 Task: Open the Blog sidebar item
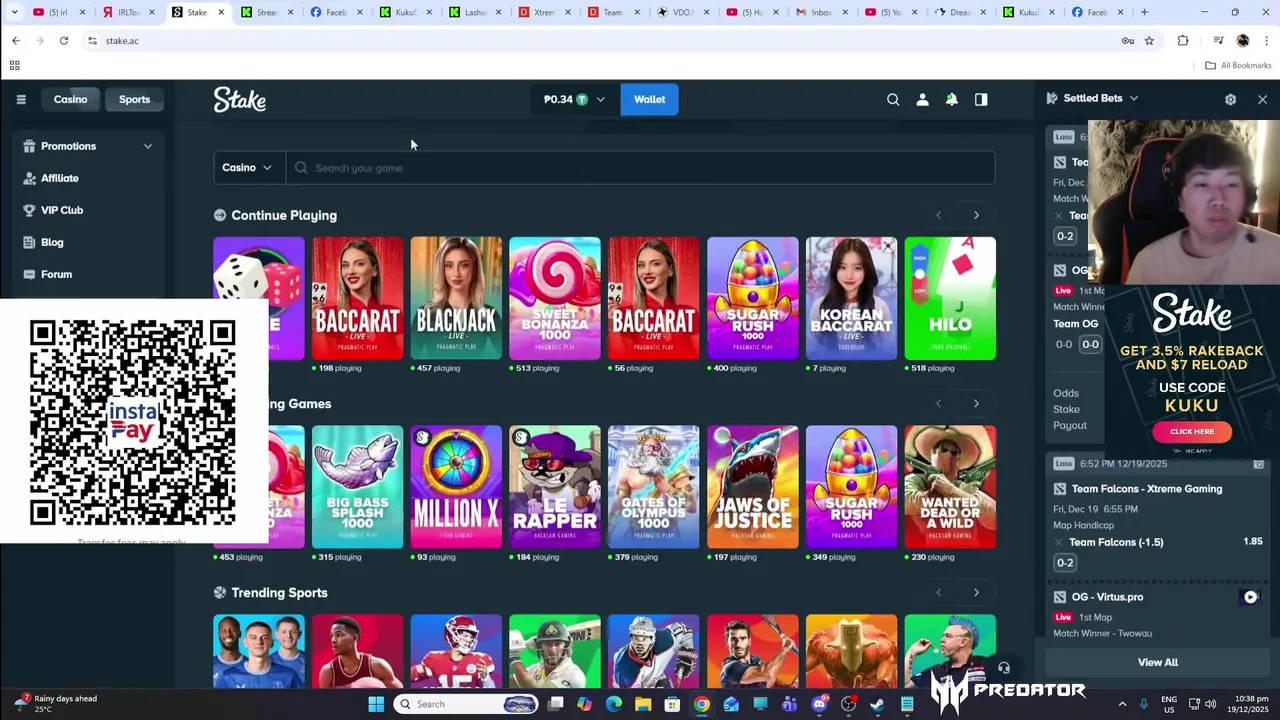click(x=52, y=242)
